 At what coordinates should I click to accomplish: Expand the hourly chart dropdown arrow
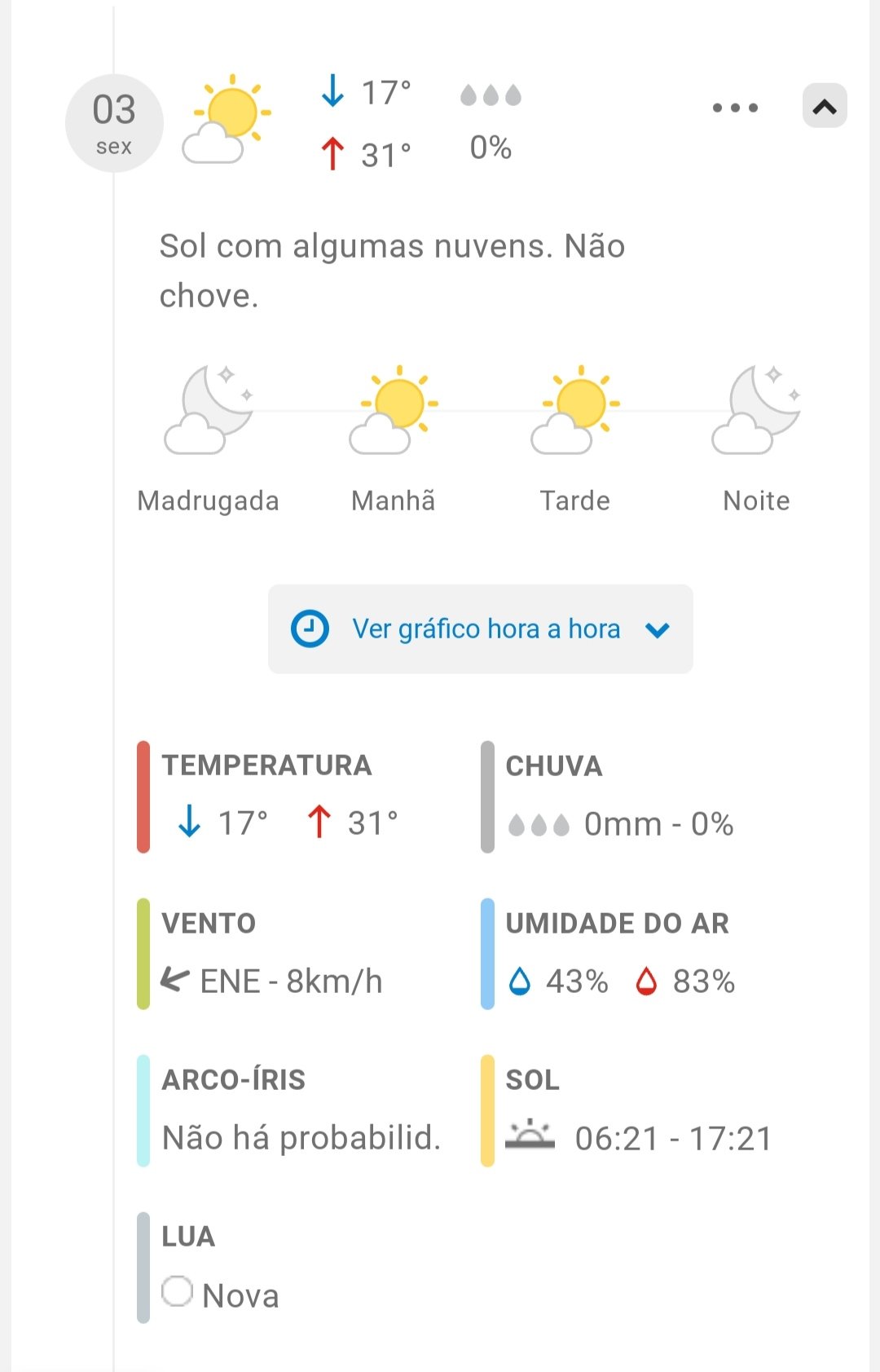click(658, 630)
